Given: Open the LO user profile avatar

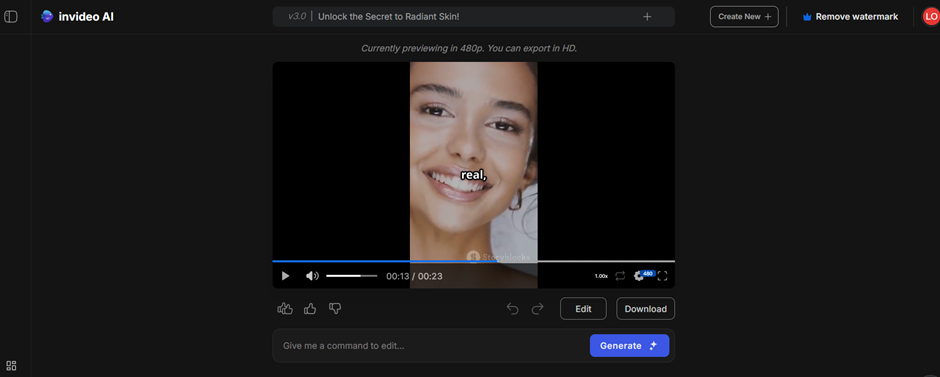Looking at the screenshot, I should 930,17.
